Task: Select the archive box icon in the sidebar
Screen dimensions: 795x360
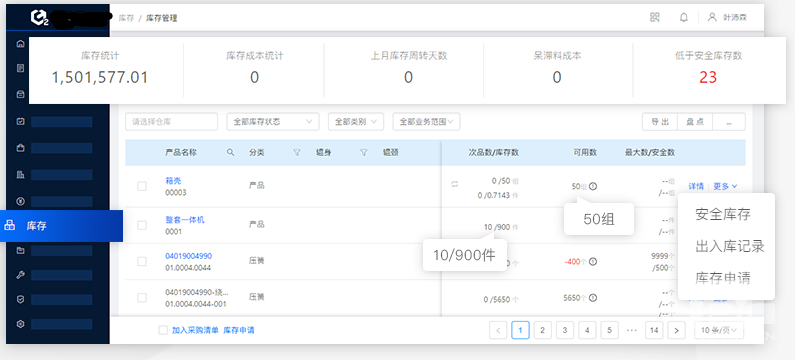Action: pyautogui.click(x=21, y=94)
